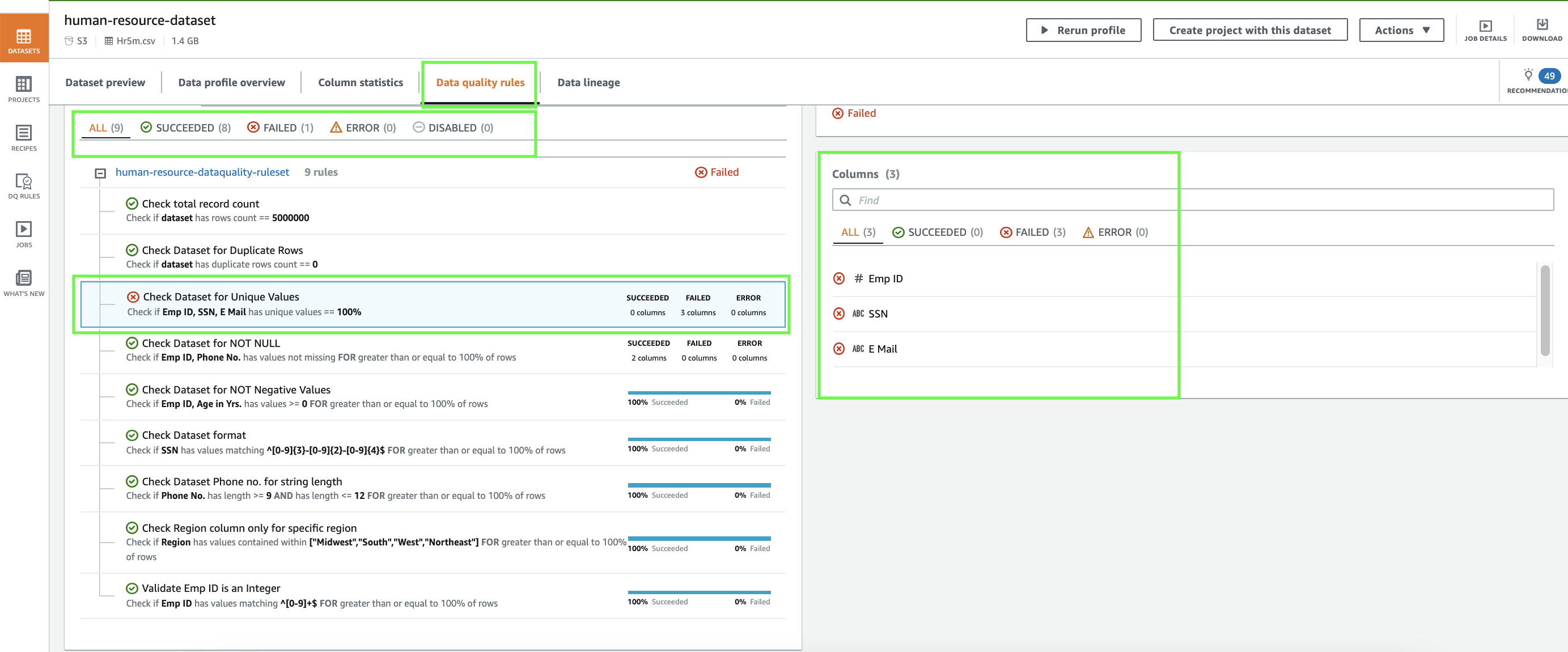Image resolution: width=1568 pixels, height=652 pixels.
Task: Open the human-resource-dataquality-ruleset link
Action: coord(202,172)
